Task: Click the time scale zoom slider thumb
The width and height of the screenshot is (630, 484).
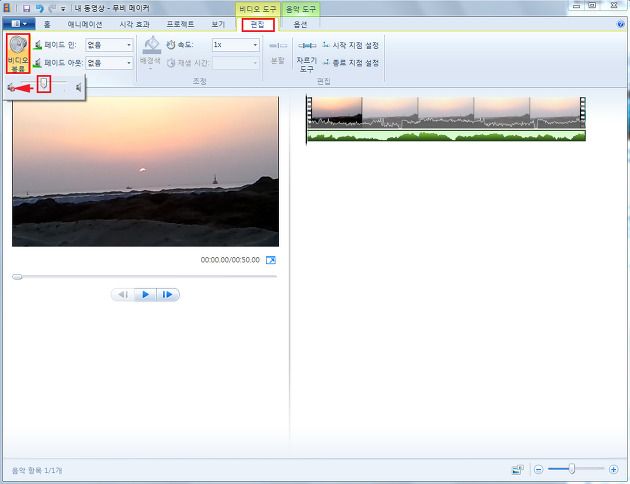Action: tap(572, 469)
